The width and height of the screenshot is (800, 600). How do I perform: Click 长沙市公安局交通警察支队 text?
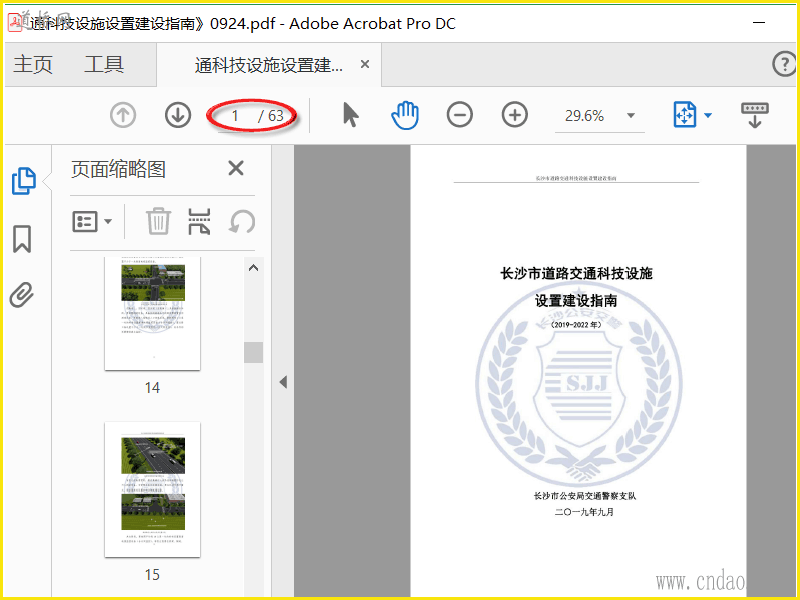tap(585, 496)
